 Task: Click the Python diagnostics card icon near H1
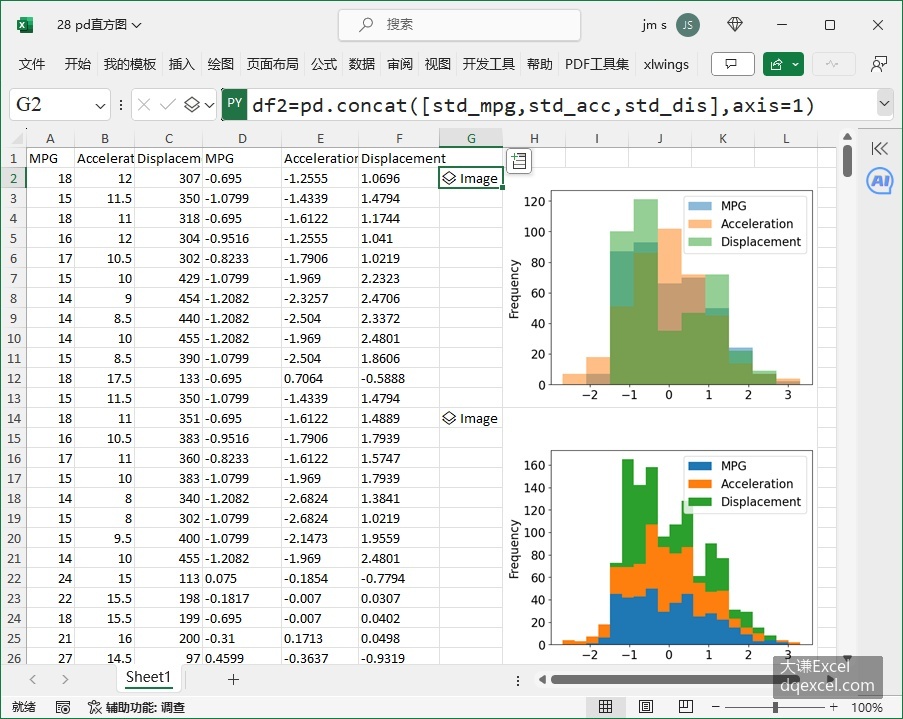(519, 161)
